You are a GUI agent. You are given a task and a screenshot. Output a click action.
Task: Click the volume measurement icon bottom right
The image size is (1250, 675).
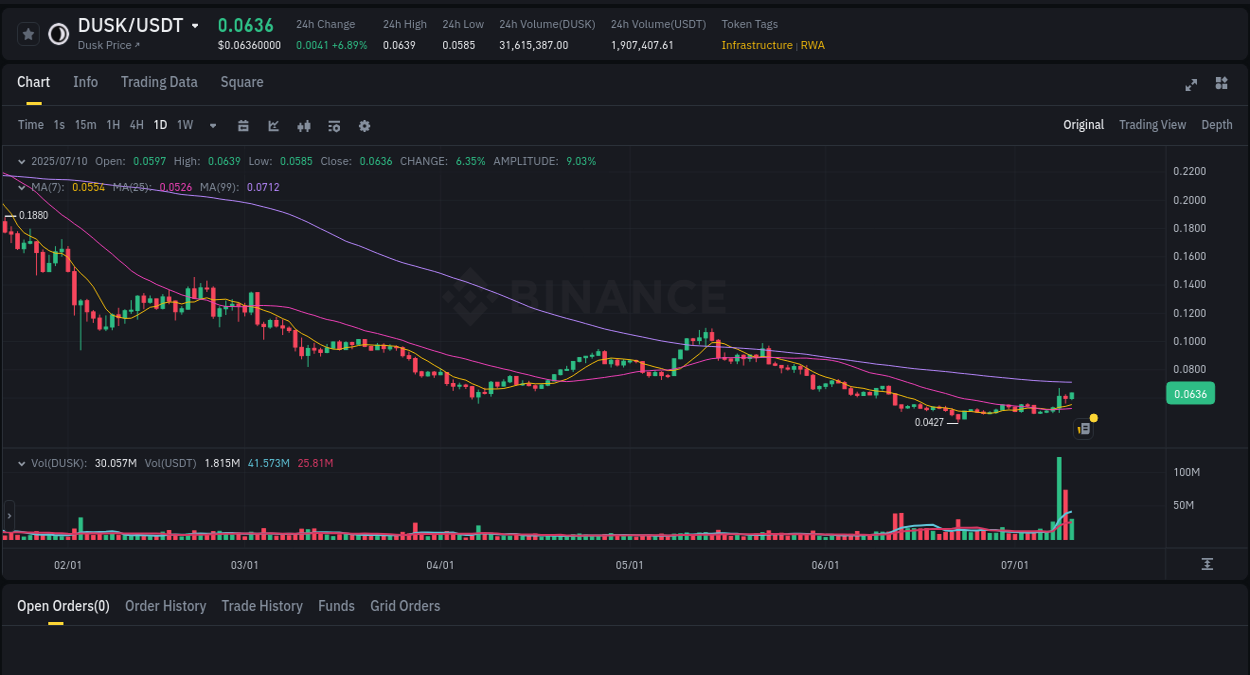pos(1209,564)
